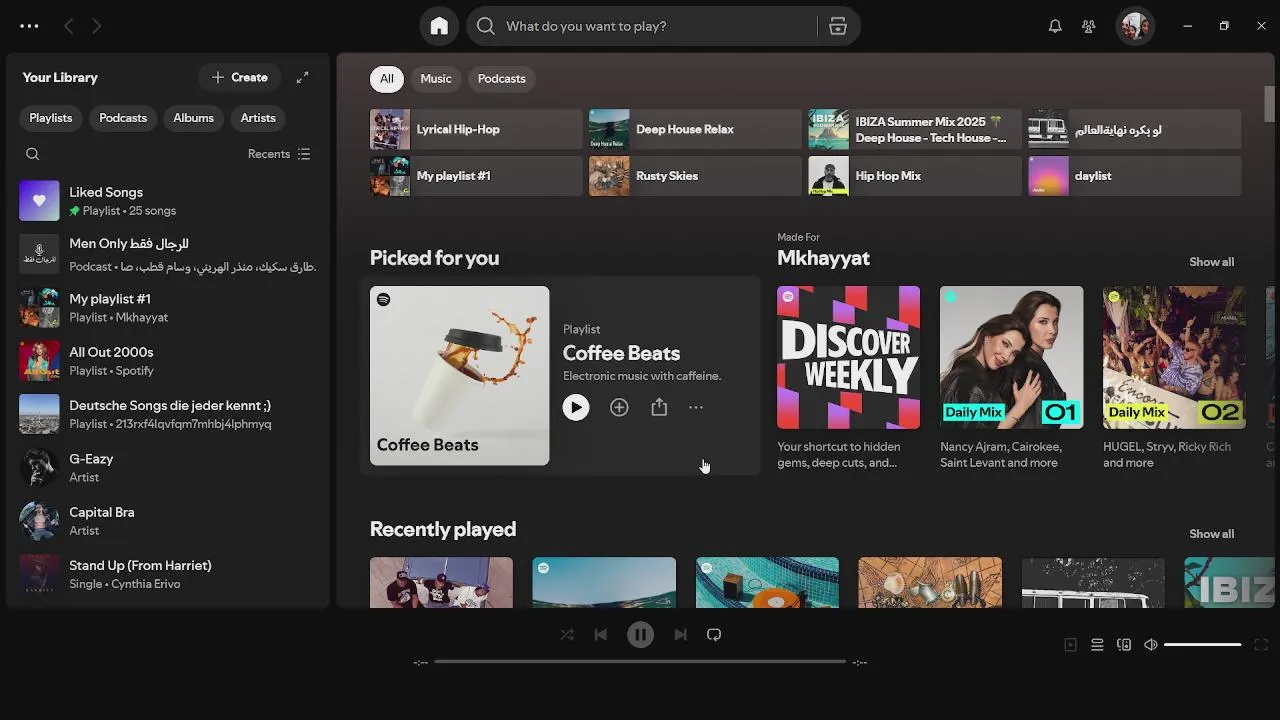Mute the volume speaker icon
Image resolution: width=1280 pixels, height=720 pixels.
click(1151, 645)
